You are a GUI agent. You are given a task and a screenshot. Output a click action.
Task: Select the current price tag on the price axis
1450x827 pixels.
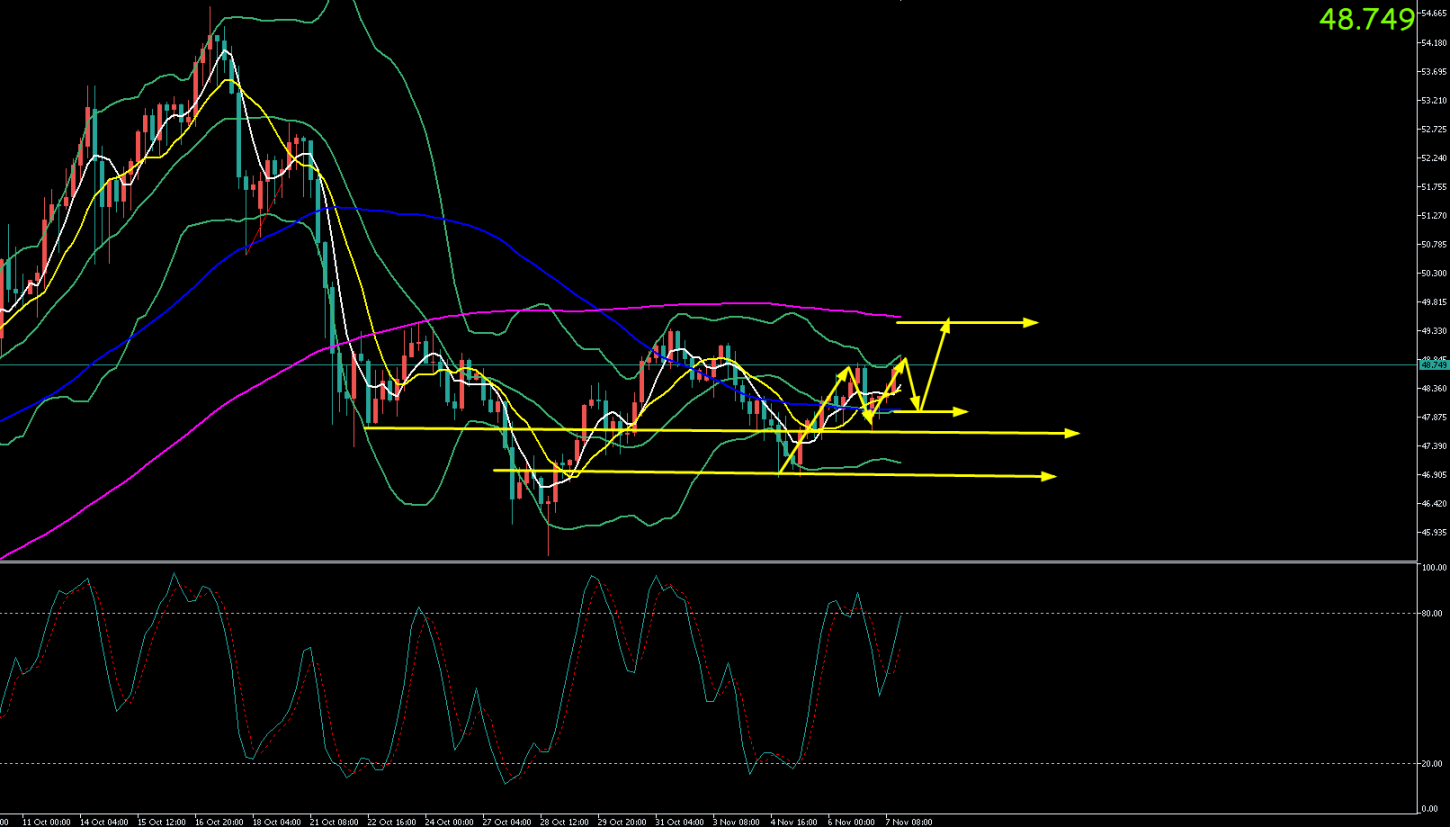[x=1432, y=365]
